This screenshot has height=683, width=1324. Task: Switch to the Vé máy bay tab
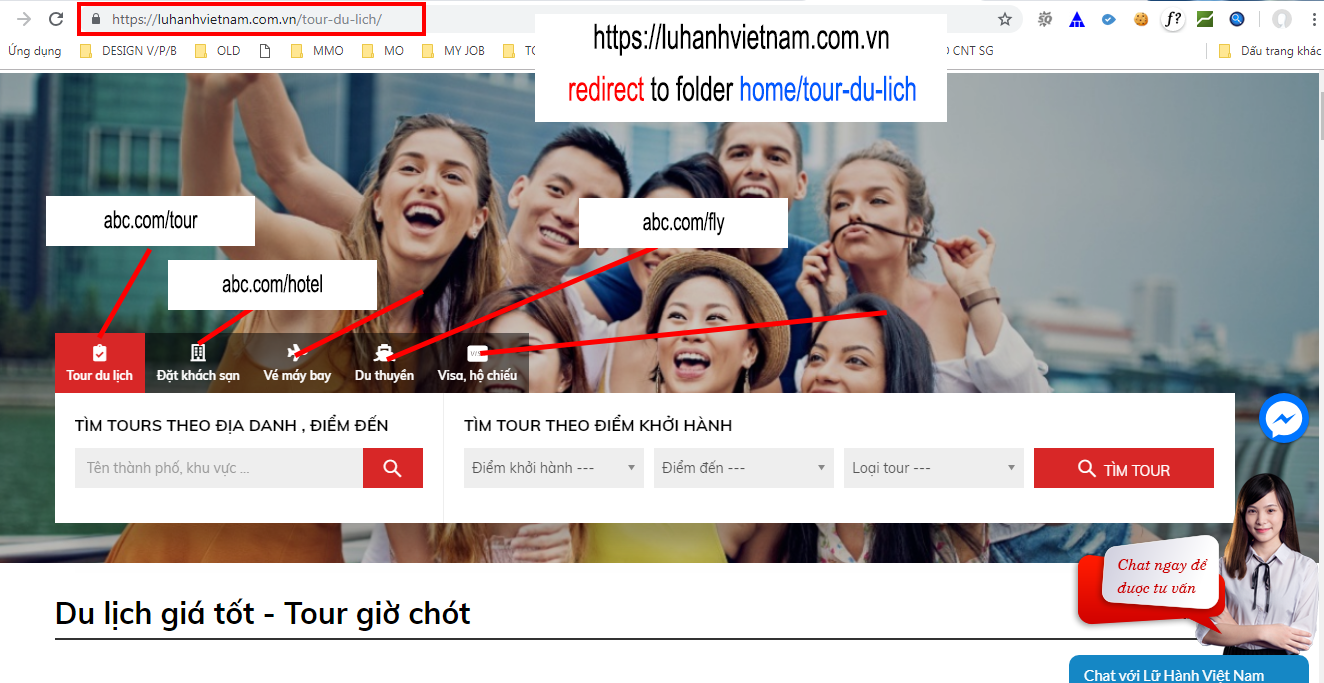[297, 363]
